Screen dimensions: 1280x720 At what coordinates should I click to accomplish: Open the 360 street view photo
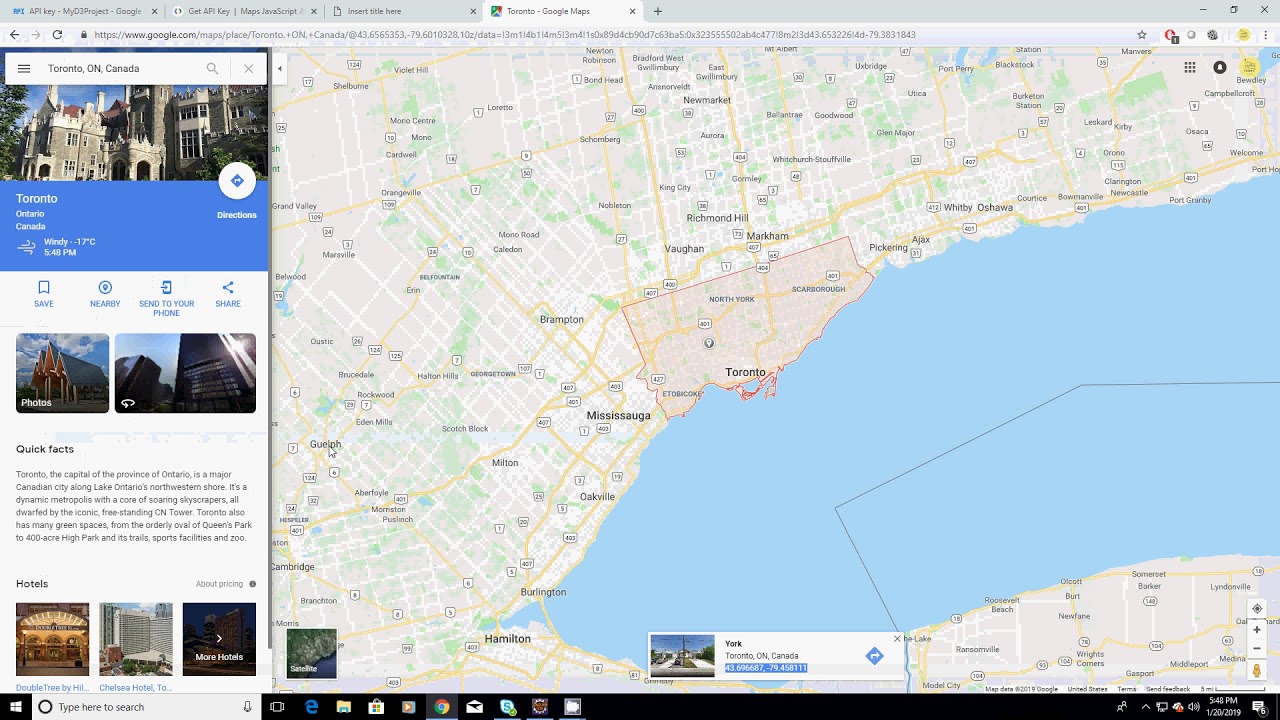click(185, 373)
